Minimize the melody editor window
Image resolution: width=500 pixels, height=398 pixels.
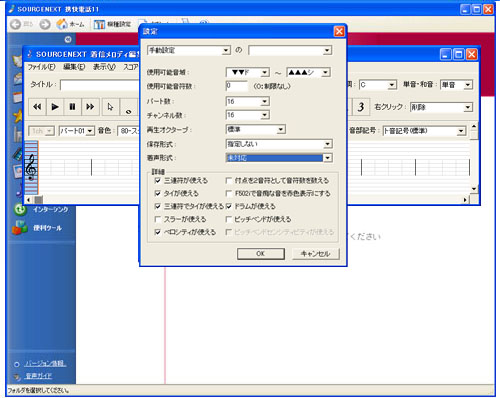point(446,54)
